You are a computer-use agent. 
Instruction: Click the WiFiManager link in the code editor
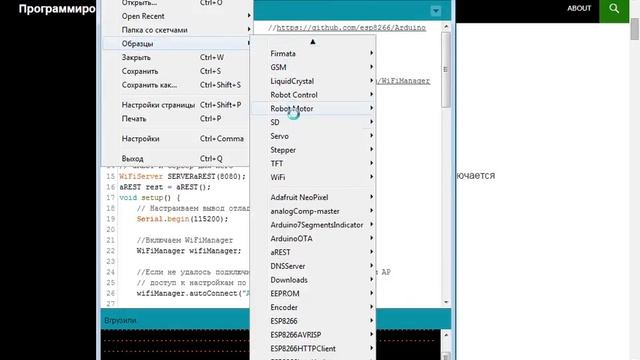click(402, 81)
